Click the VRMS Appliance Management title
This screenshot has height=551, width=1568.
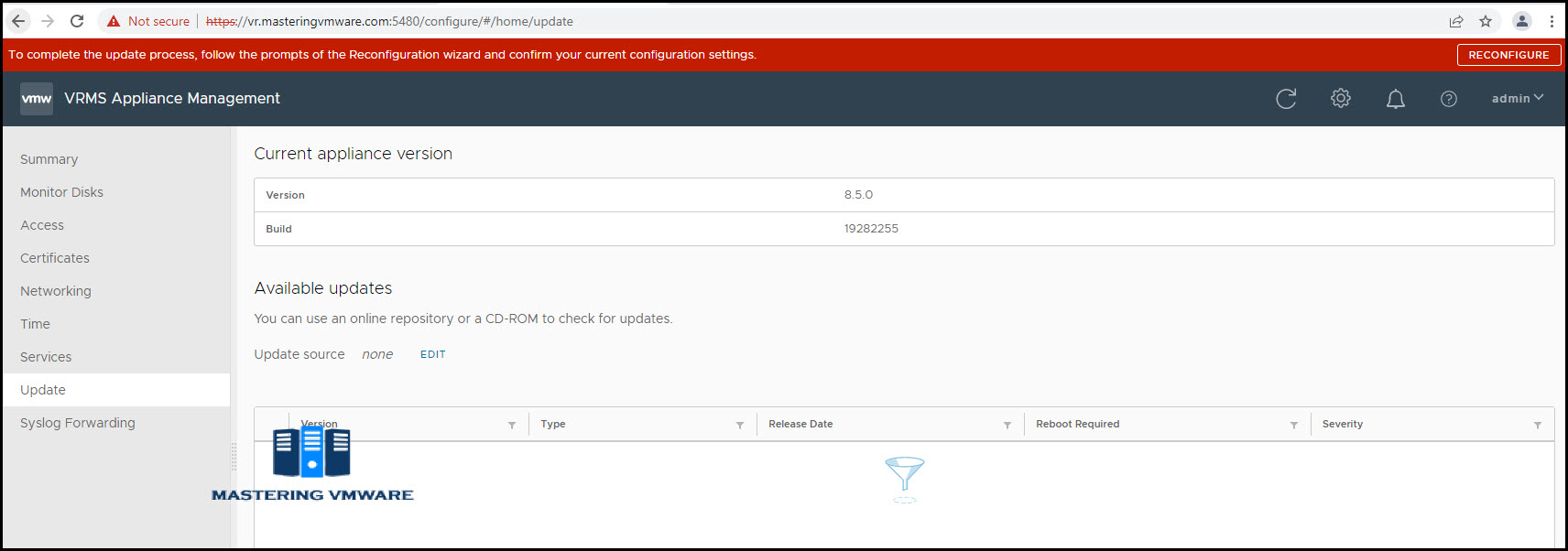click(172, 98)
